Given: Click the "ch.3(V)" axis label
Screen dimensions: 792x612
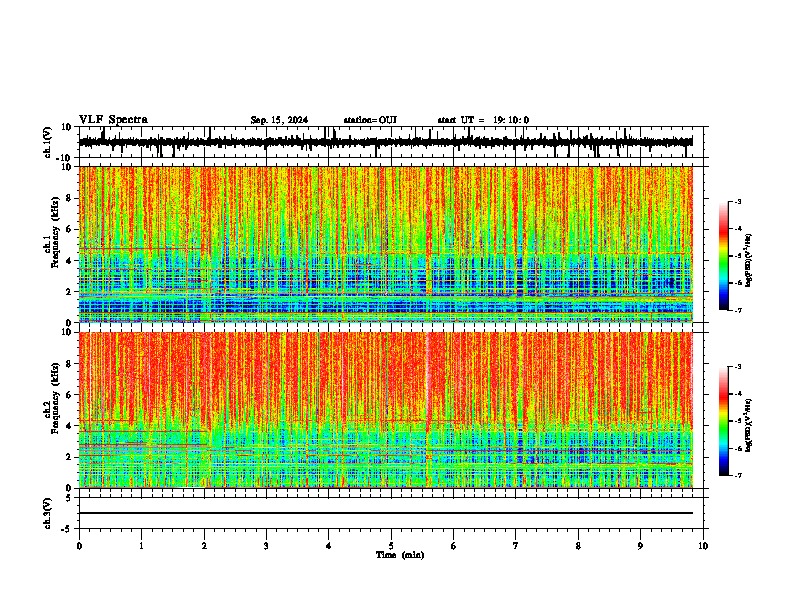Looking at the screenshot, I should pos(48,514).
